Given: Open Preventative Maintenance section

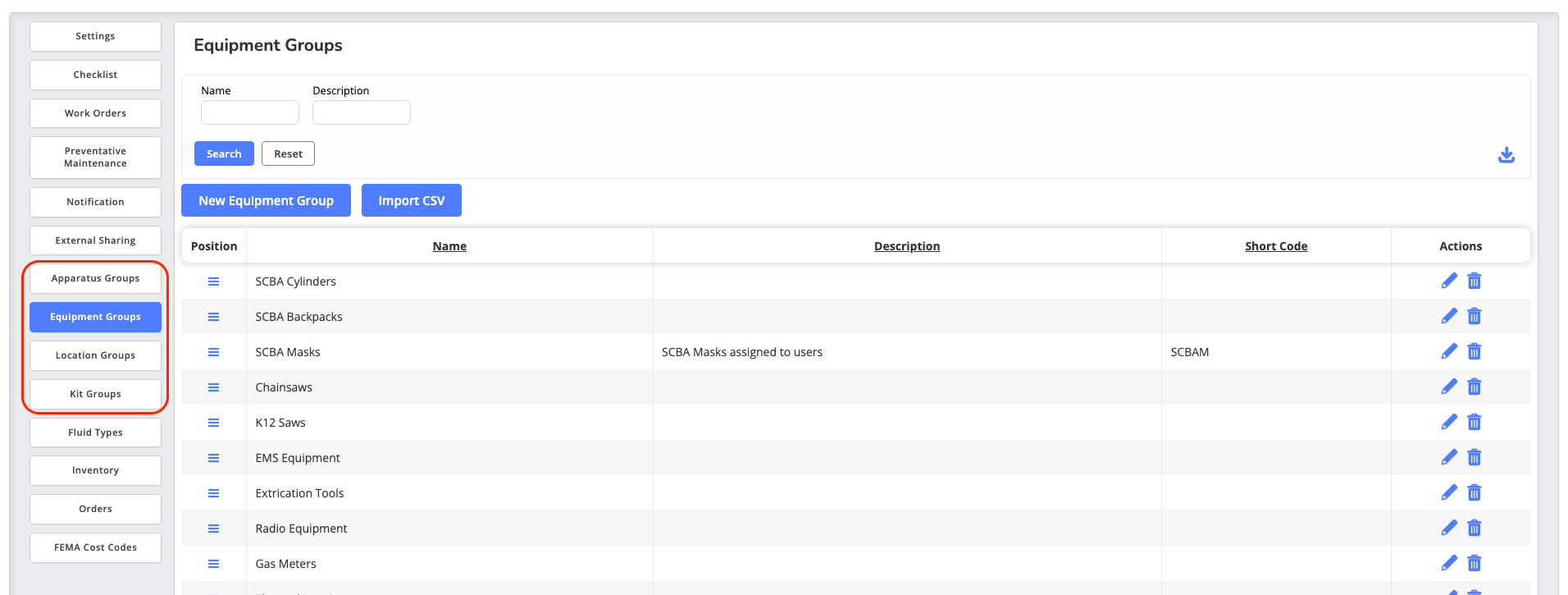Looking at the screenshot, I should 95,158.
